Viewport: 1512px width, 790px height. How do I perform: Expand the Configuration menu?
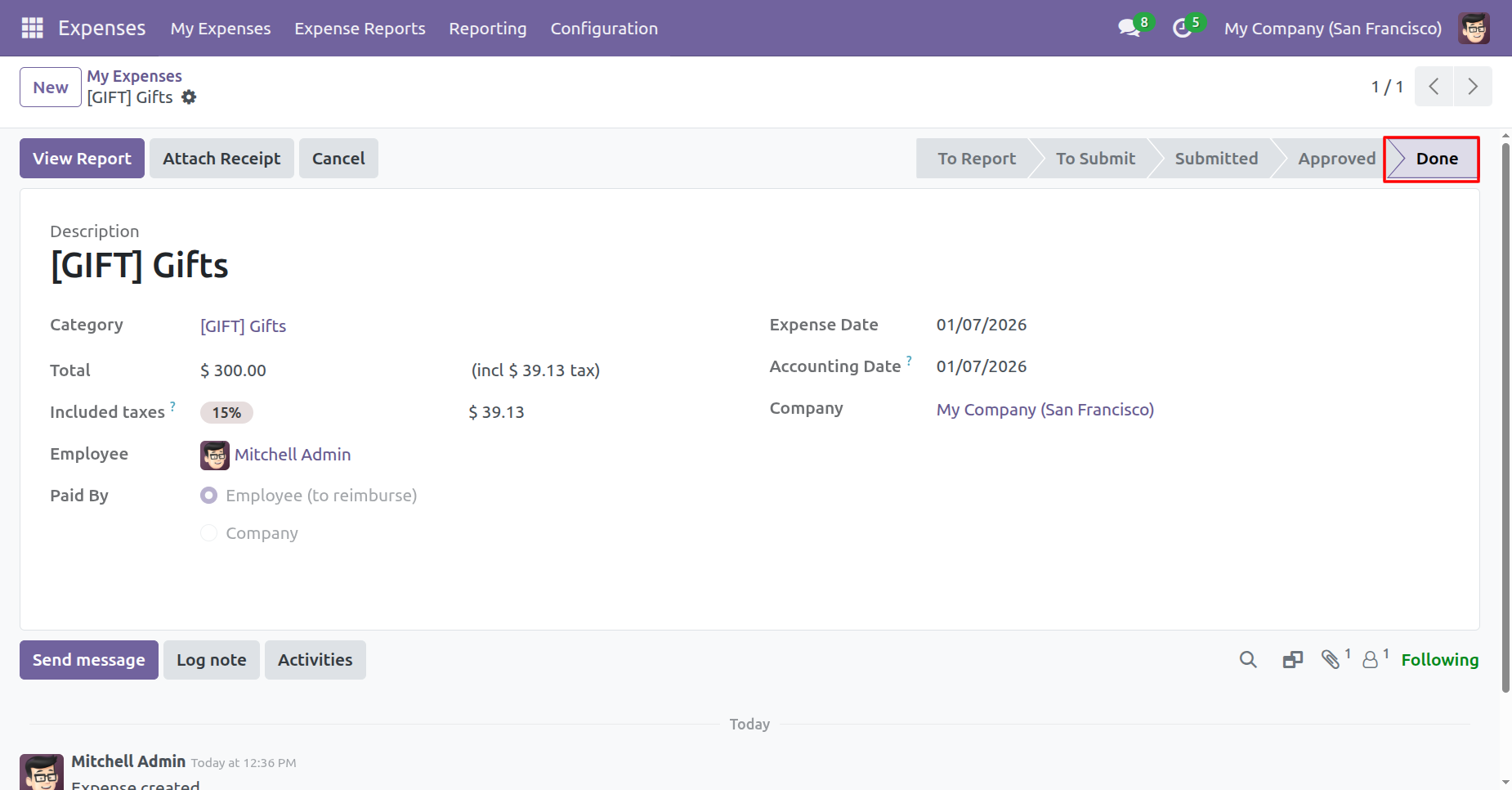(x=603, y=29)
